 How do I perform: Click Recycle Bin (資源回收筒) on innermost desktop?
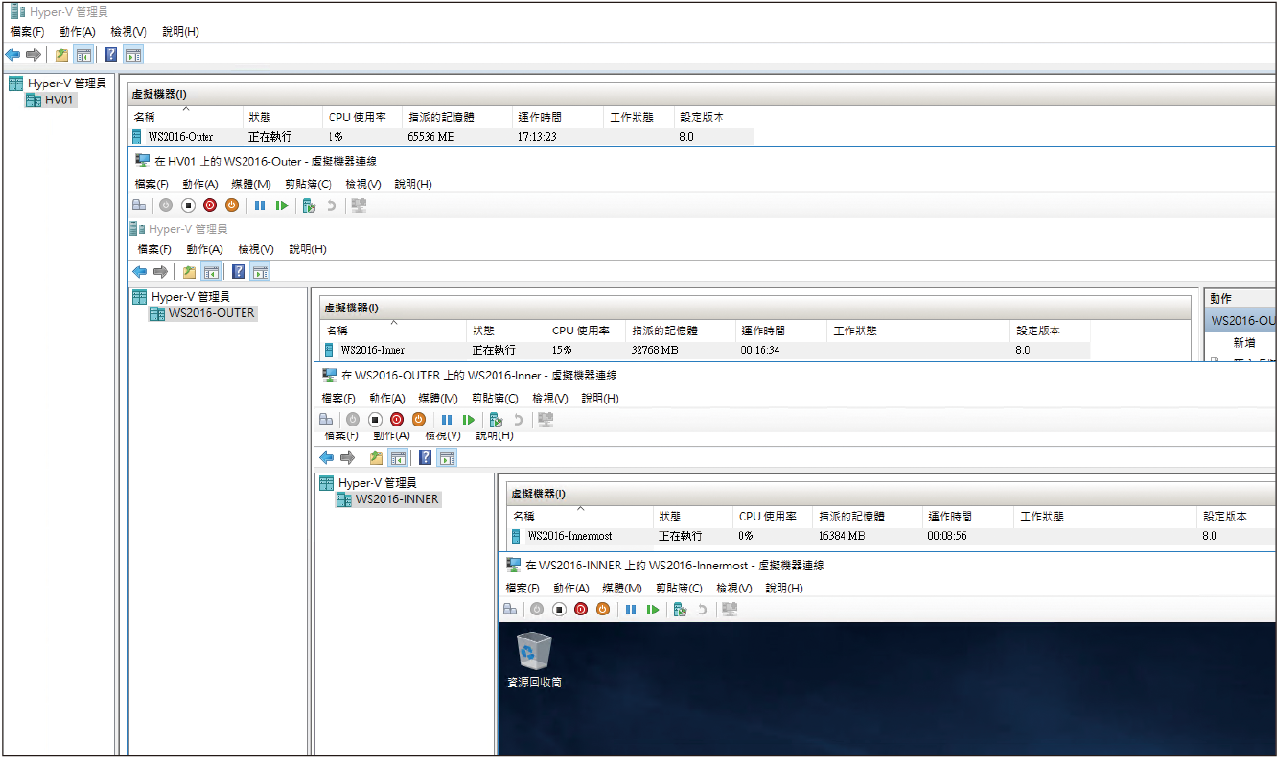pyautogui.click(x=534, y=661)
